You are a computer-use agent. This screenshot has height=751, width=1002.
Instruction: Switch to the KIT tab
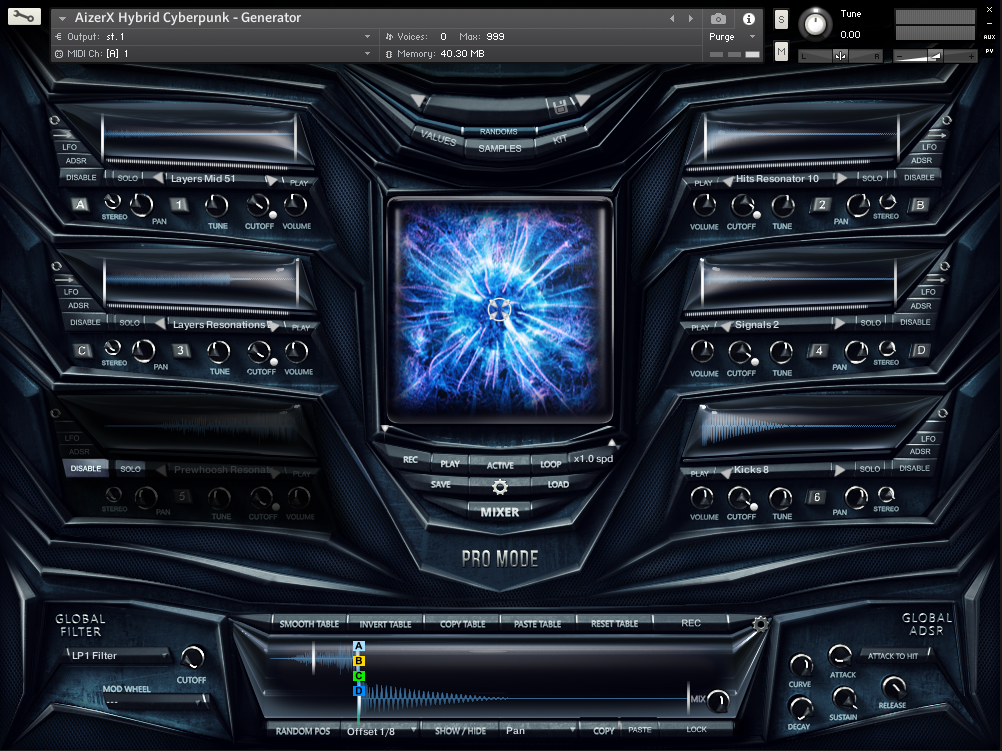[x=560, y=139]
